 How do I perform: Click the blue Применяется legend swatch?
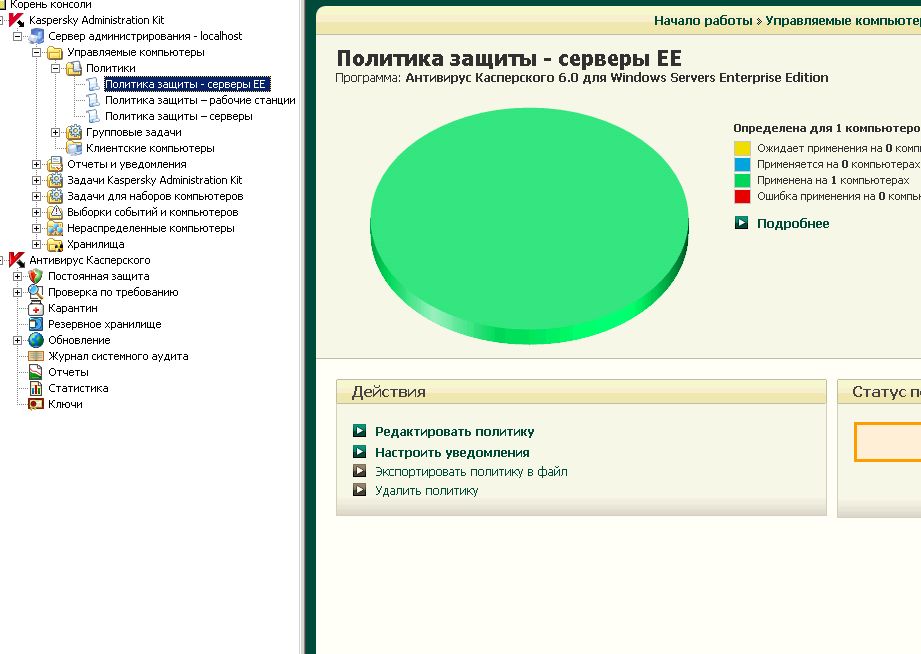tap(742, 164)
